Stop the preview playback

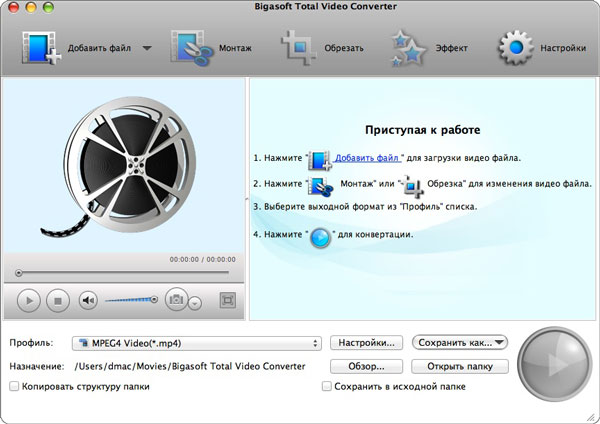click(x=58, y=301)
